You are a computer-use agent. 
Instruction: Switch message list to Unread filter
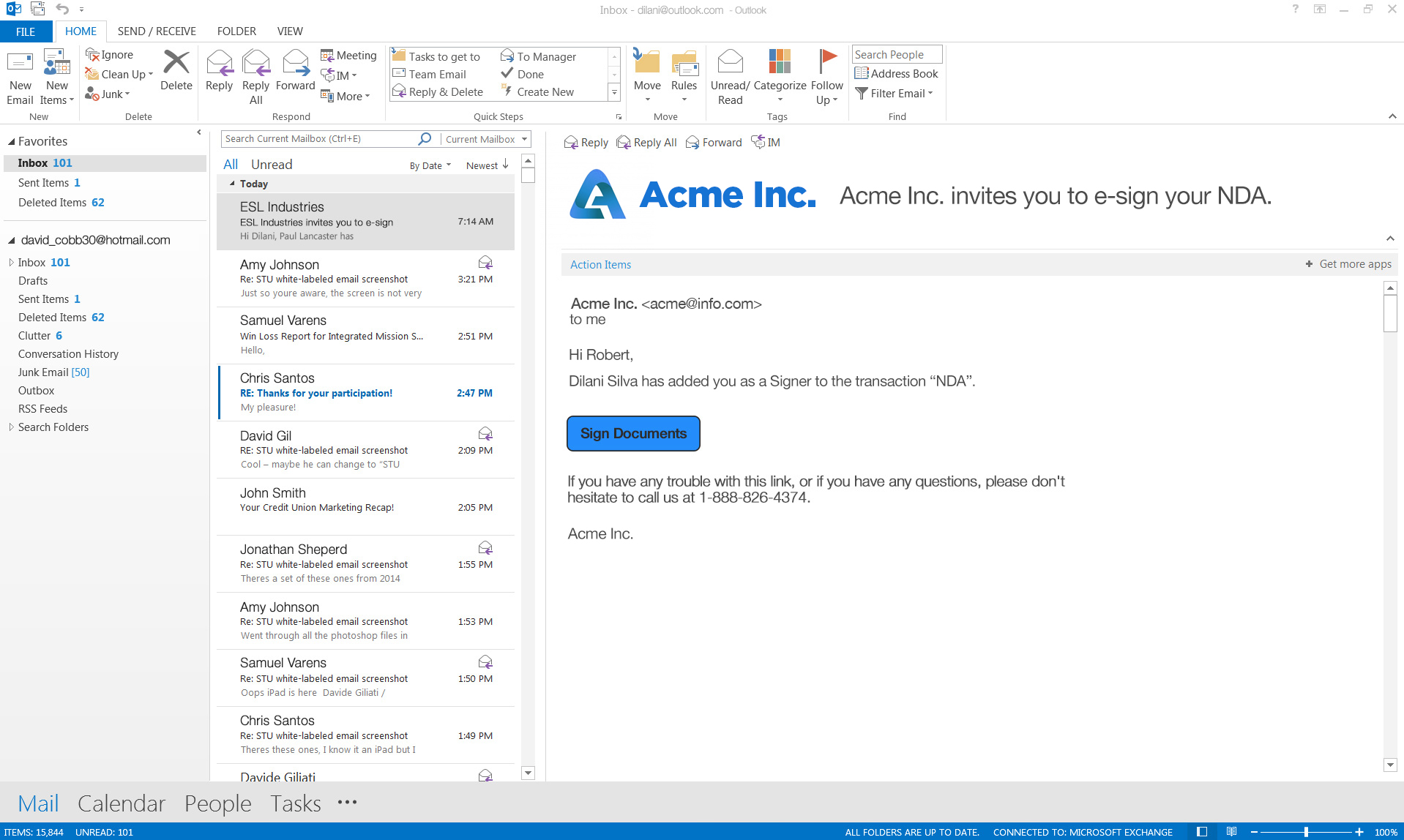(272, 164)
